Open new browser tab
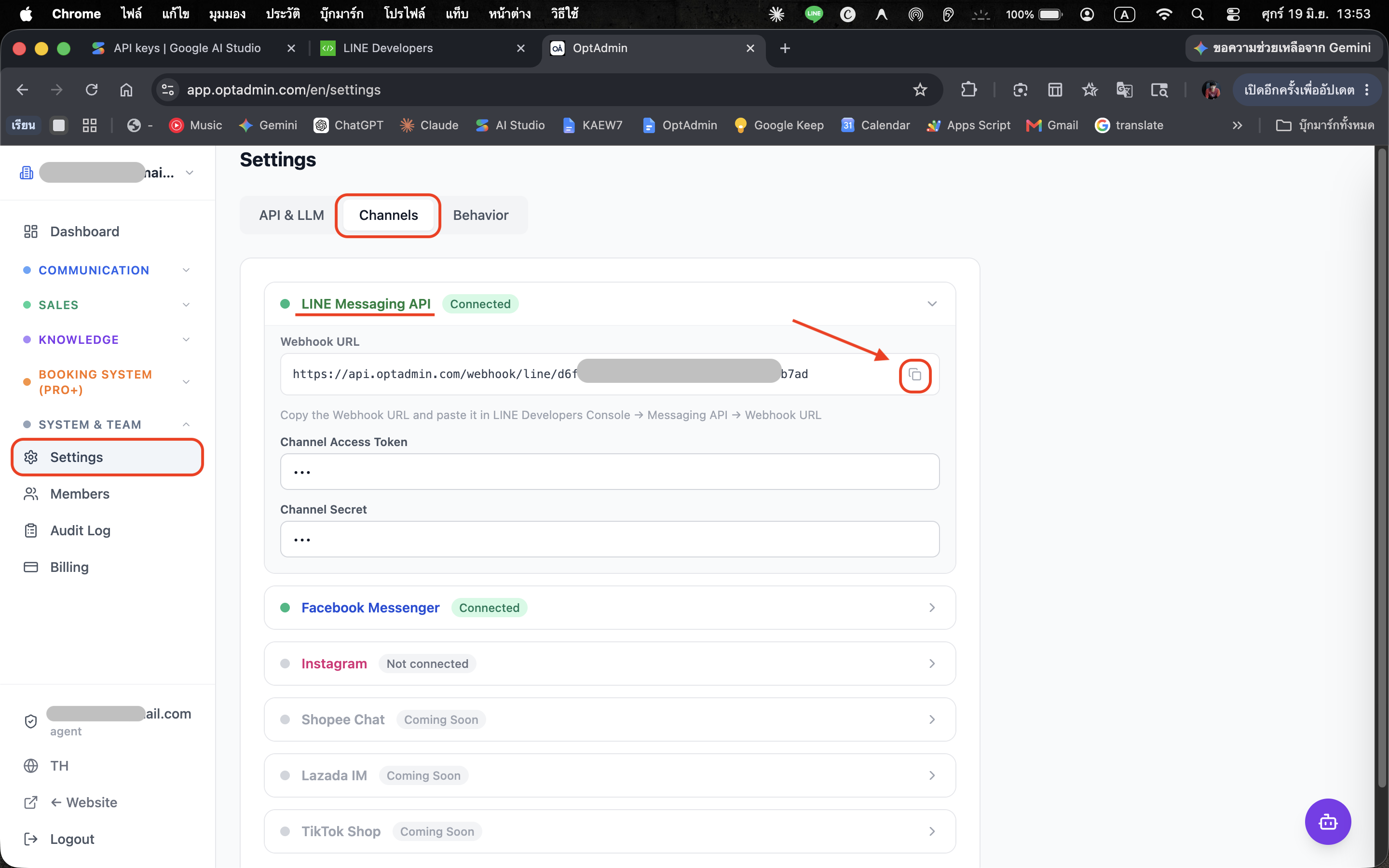The width and height of the screenshot is (1389, 868). 785,48
